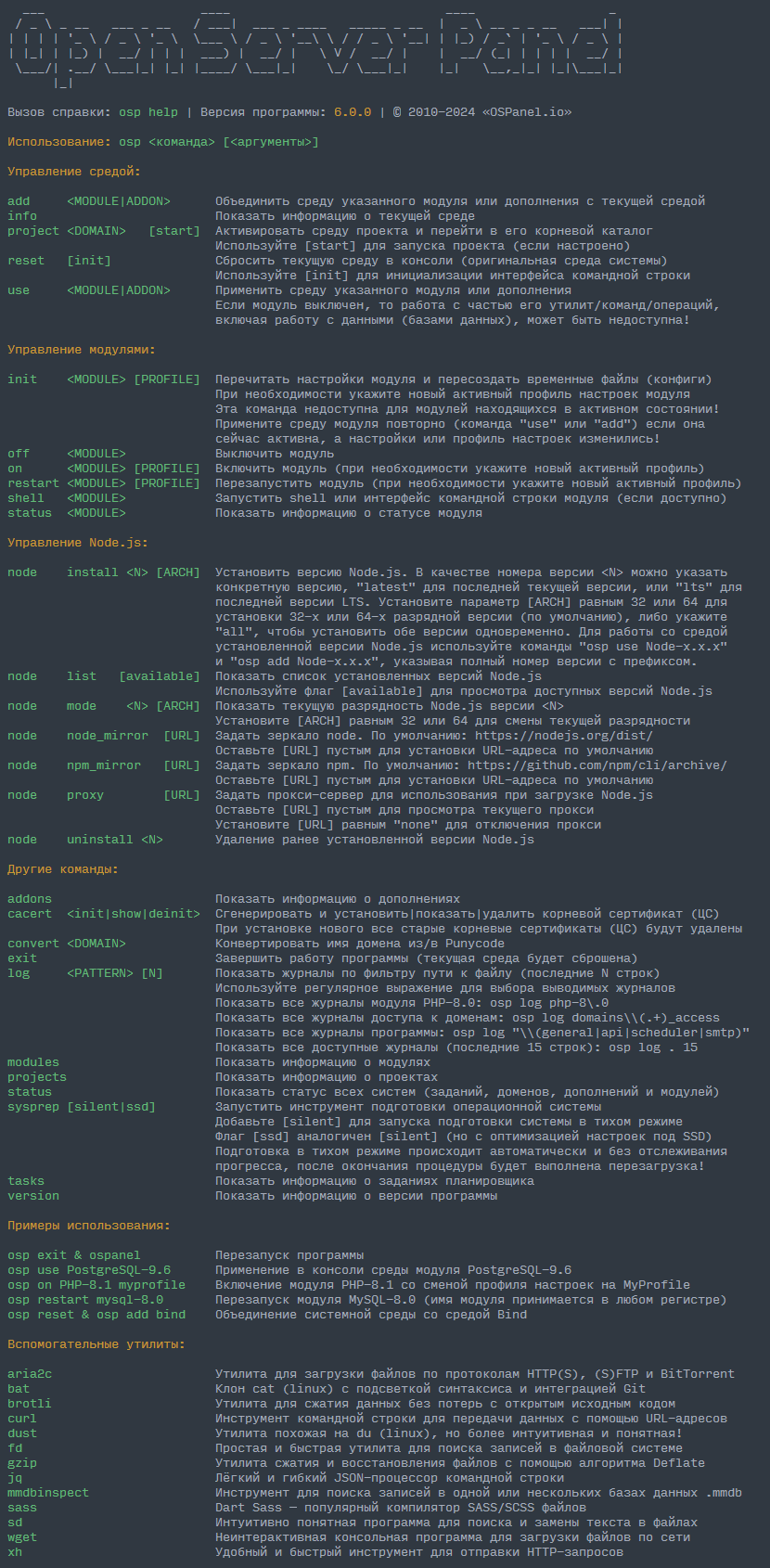Click the 'gzip' utility name
The height and width of the screenshot is (1568, 770).
pos(22,1463)
